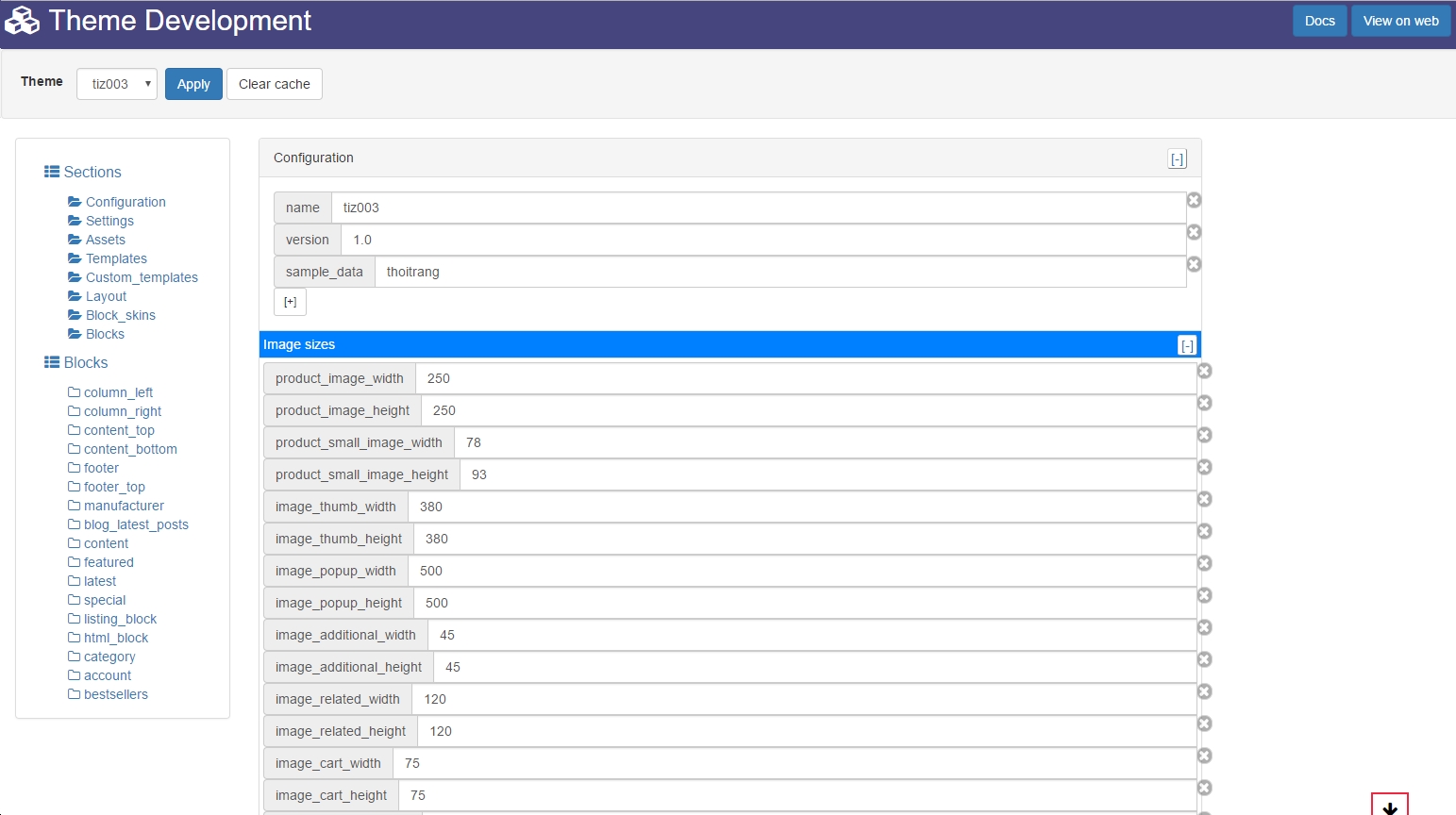Open the Settings section folder
Screen dimensions: 1456x815
101,221
